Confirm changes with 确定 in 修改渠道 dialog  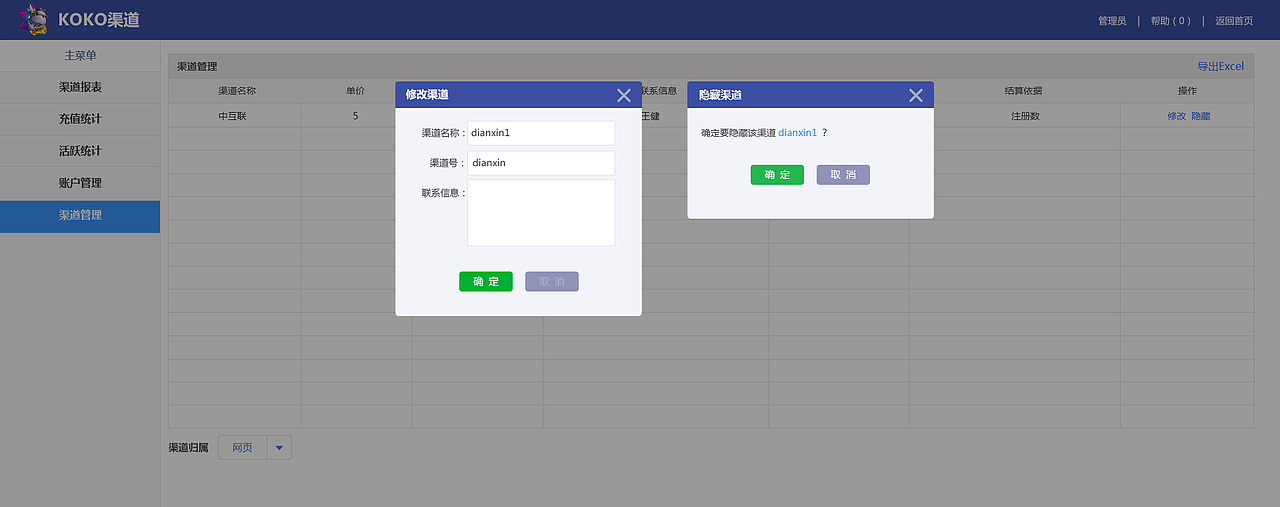tap(486, 282)
